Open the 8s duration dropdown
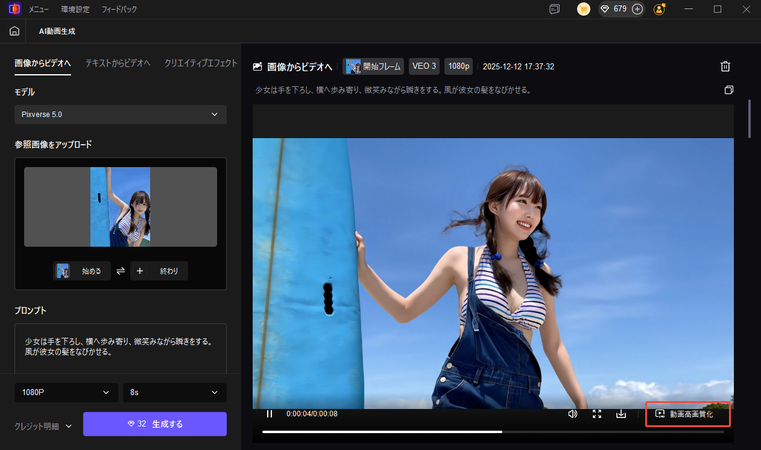The image size is (761, 450). (x=175, y=392)
